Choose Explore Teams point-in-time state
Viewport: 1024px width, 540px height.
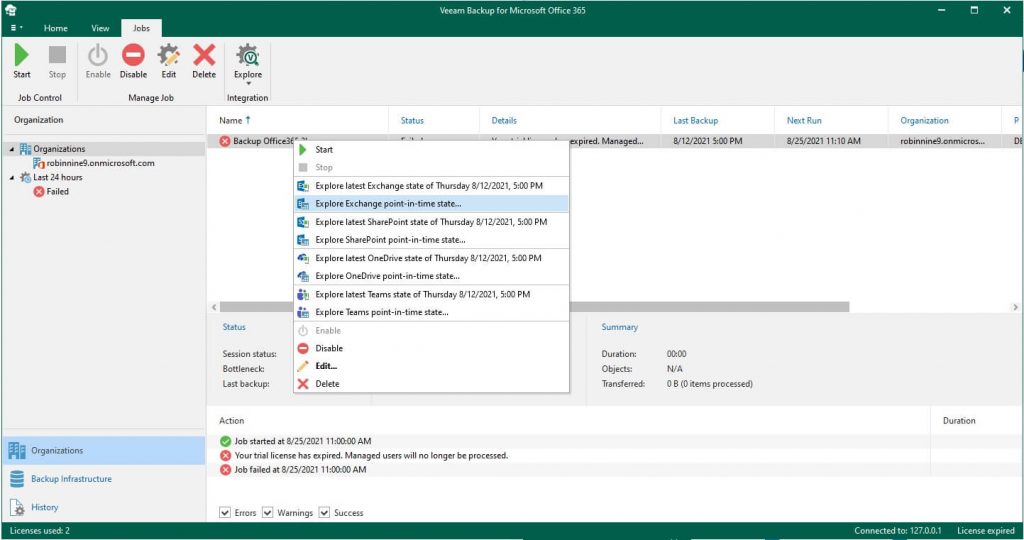tap(431, 312)
